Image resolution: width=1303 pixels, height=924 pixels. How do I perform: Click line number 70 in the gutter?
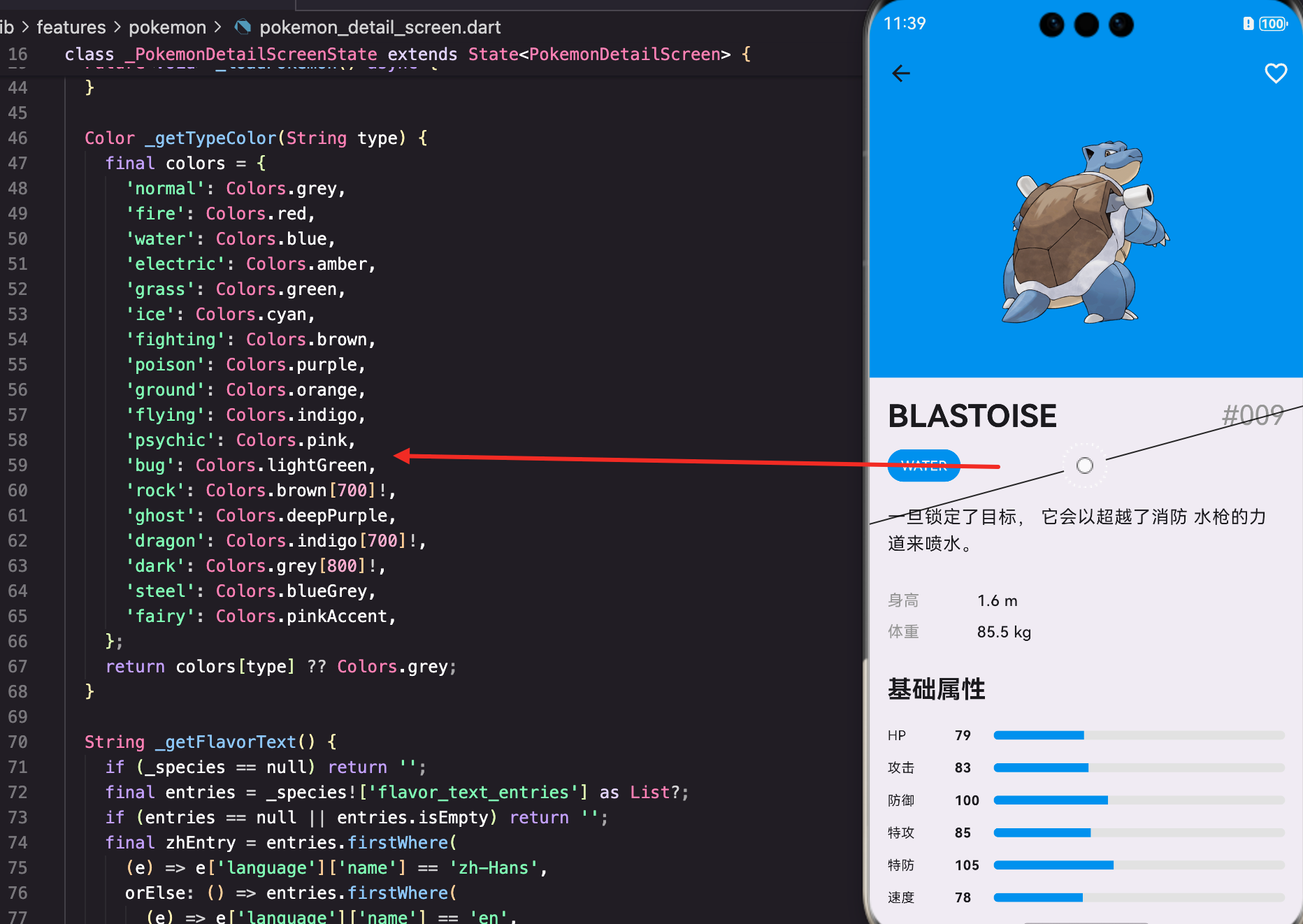coord(18,742)
